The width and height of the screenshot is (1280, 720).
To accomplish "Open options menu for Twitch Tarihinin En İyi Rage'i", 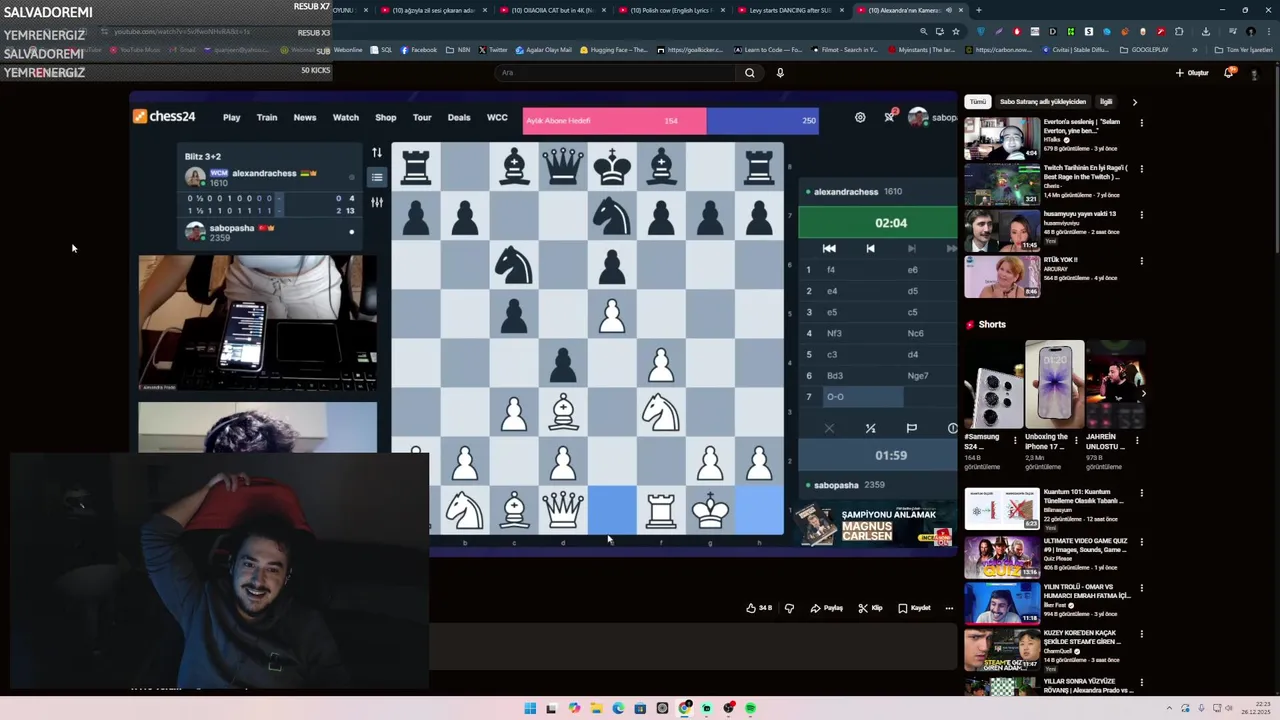I will [1141, 169].
